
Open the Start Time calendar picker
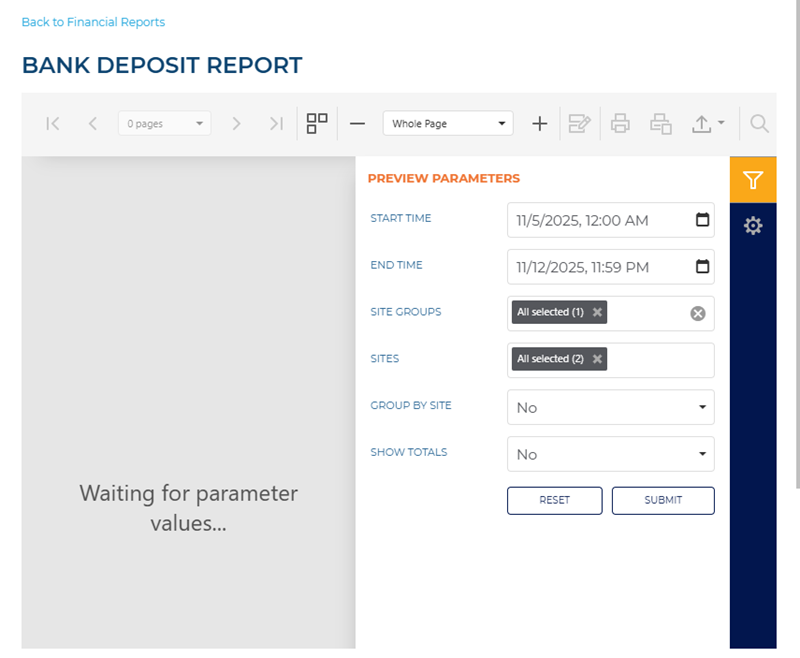click(x=702, y=220)
